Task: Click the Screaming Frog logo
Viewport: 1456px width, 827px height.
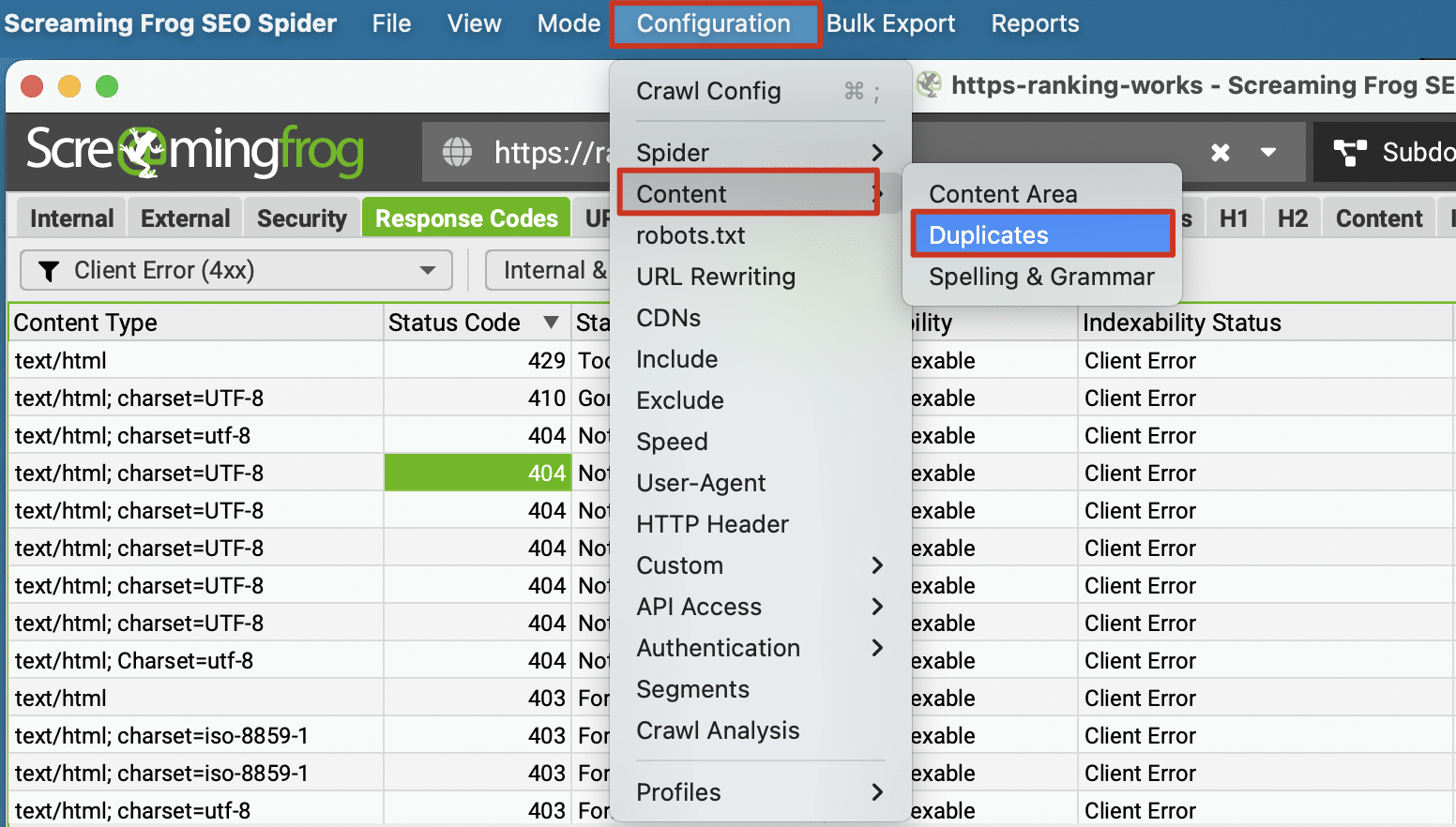Action: (194, 151)
